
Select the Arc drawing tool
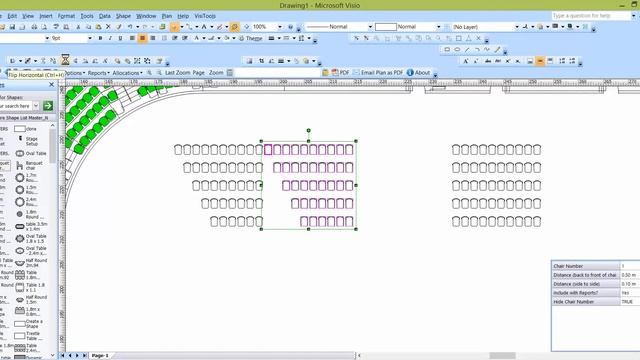click(477, 49)
